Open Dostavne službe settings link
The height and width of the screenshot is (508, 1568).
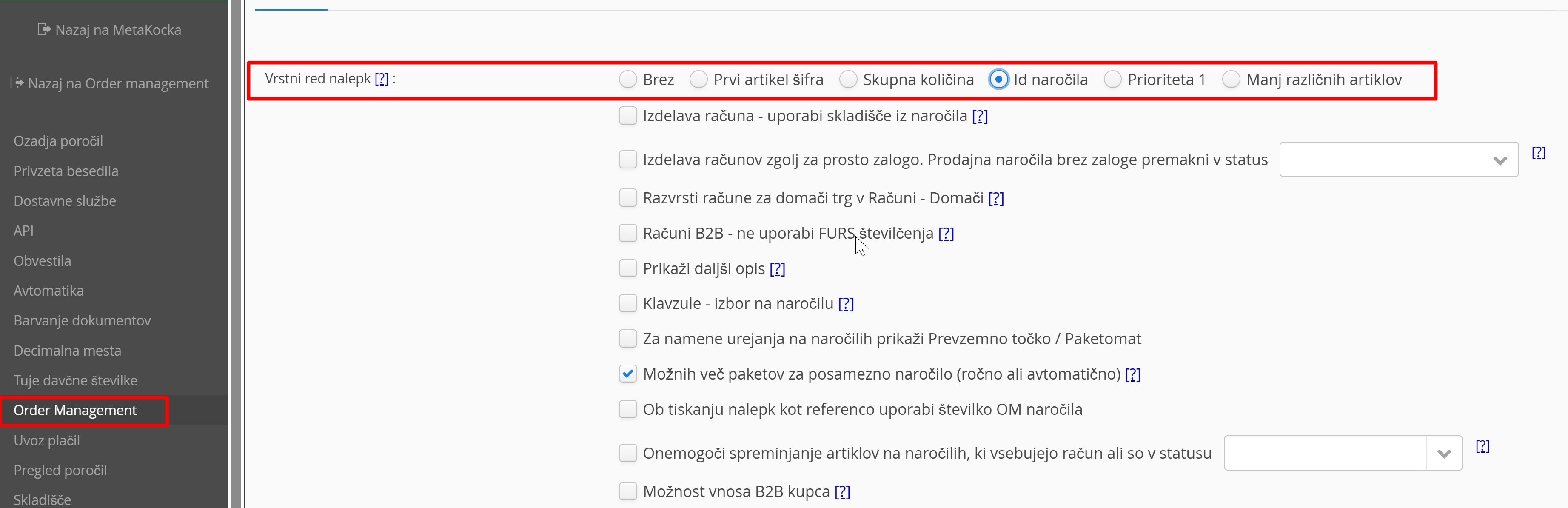(x=65, y=201)
